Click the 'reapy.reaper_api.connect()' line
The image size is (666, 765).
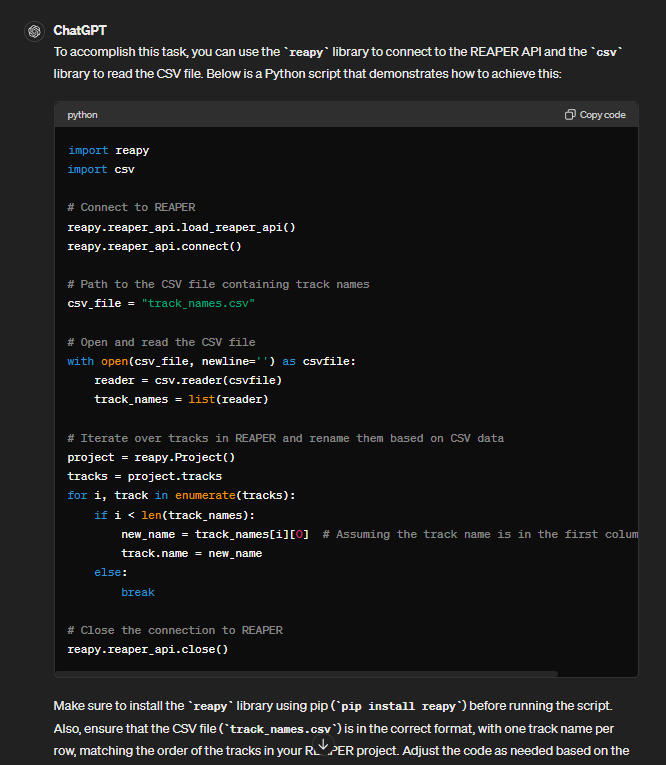coord(154,246)
